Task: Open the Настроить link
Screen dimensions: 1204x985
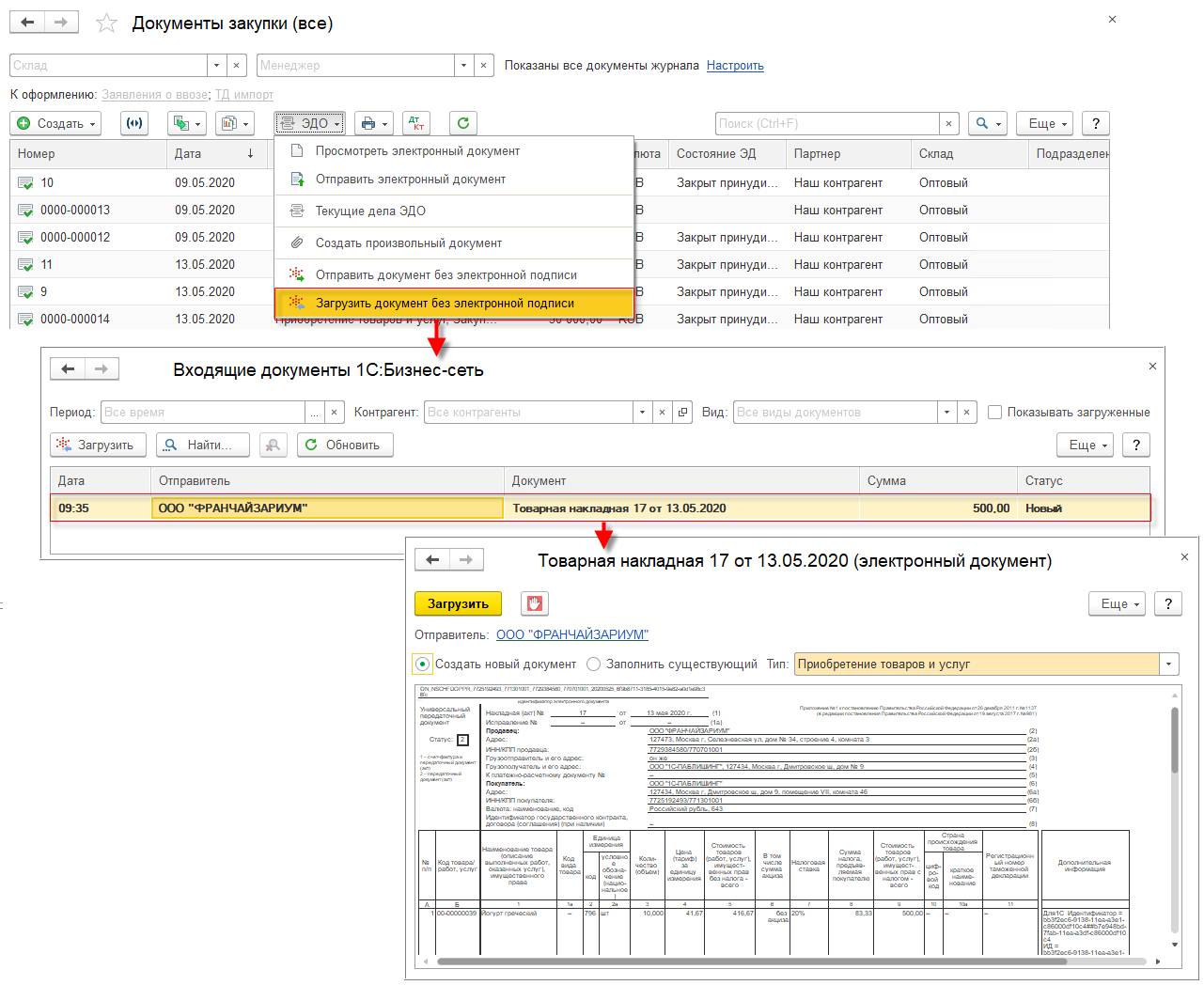Action: coord(735,66)
